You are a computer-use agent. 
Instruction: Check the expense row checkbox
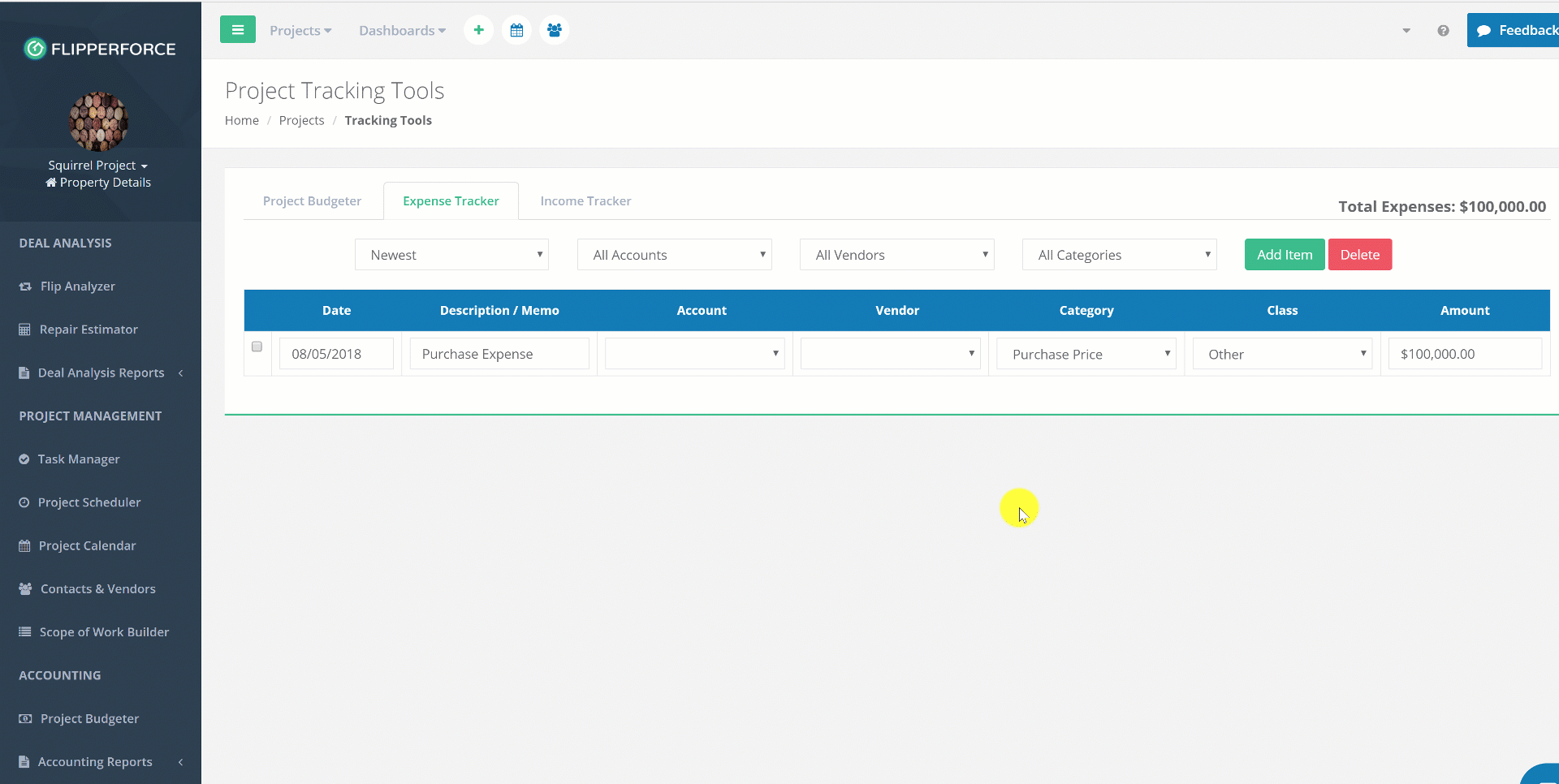(x=257, y=346)
